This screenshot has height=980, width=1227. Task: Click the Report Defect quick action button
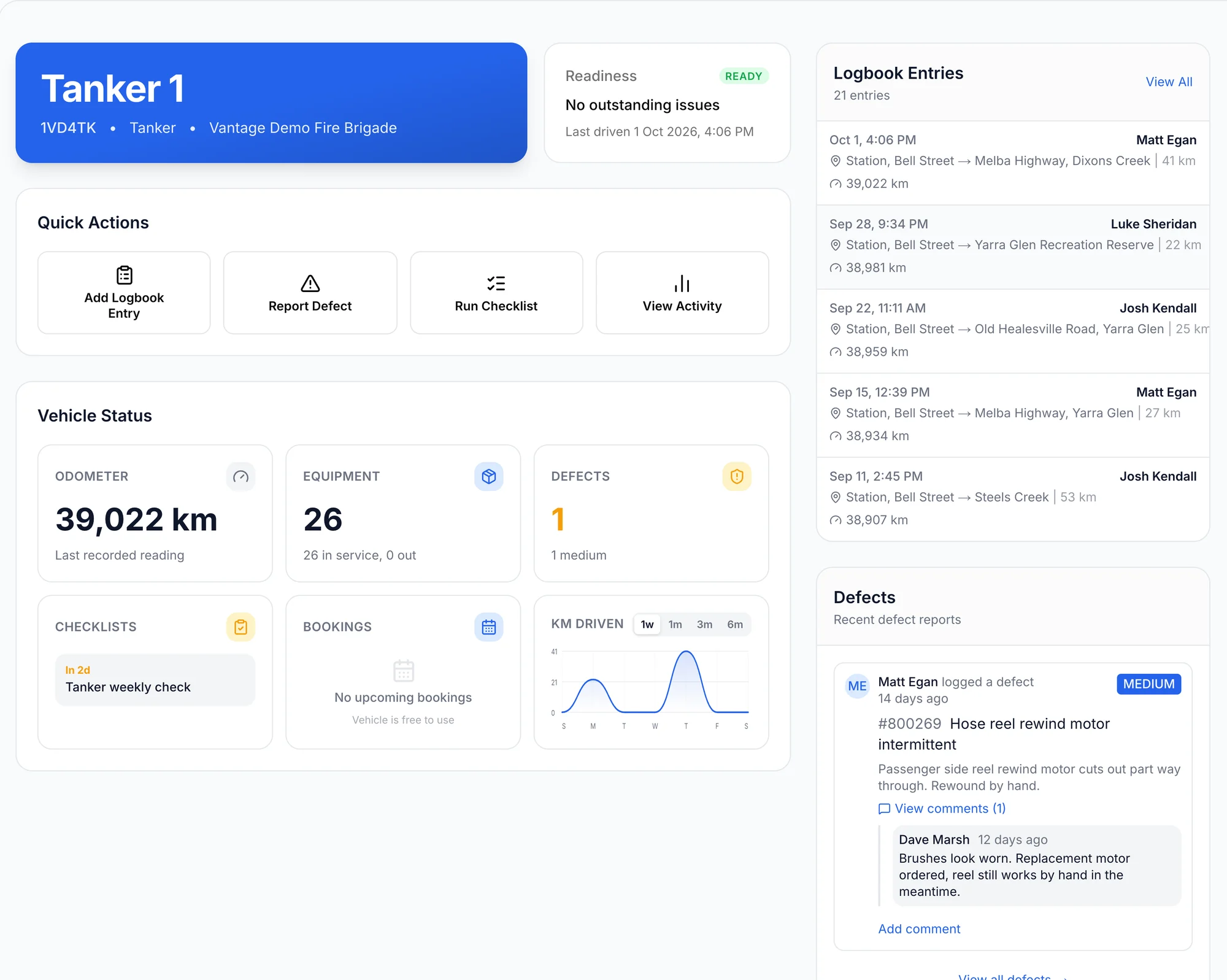click(310, 293)
